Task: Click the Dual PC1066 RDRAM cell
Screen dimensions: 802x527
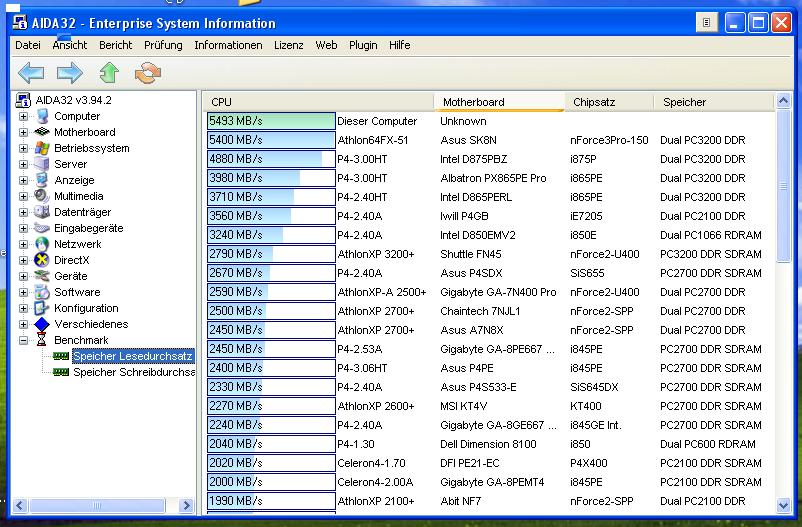Action: pos(710,235)
